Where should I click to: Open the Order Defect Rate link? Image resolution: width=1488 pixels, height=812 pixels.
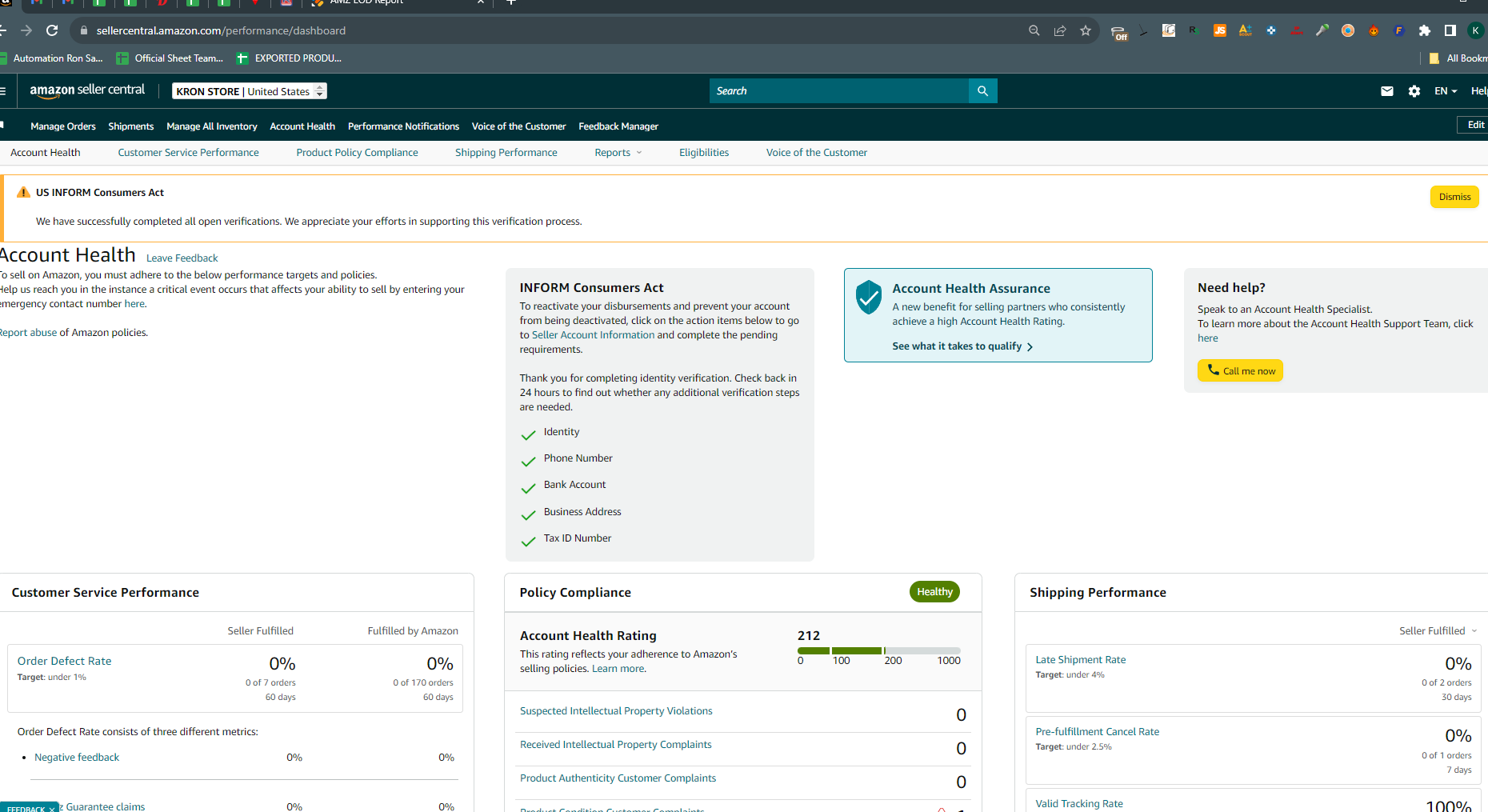coord(65,661)
